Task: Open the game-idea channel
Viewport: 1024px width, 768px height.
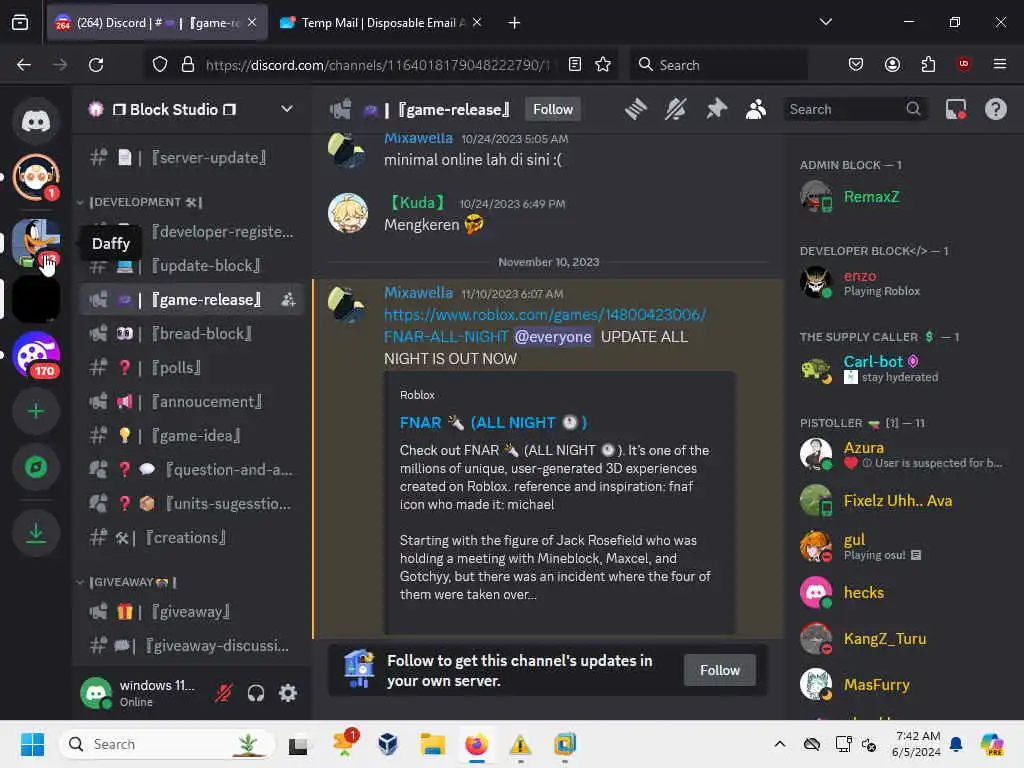Action: tap(192, 436)
